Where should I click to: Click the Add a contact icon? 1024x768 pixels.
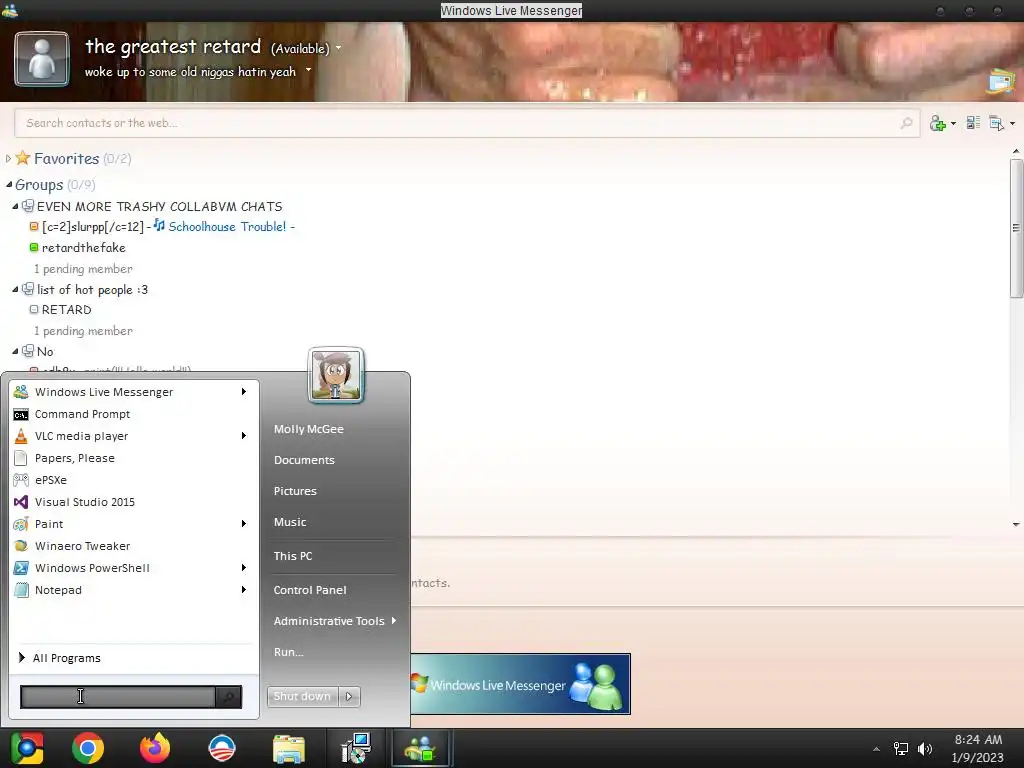coord(938,123)
